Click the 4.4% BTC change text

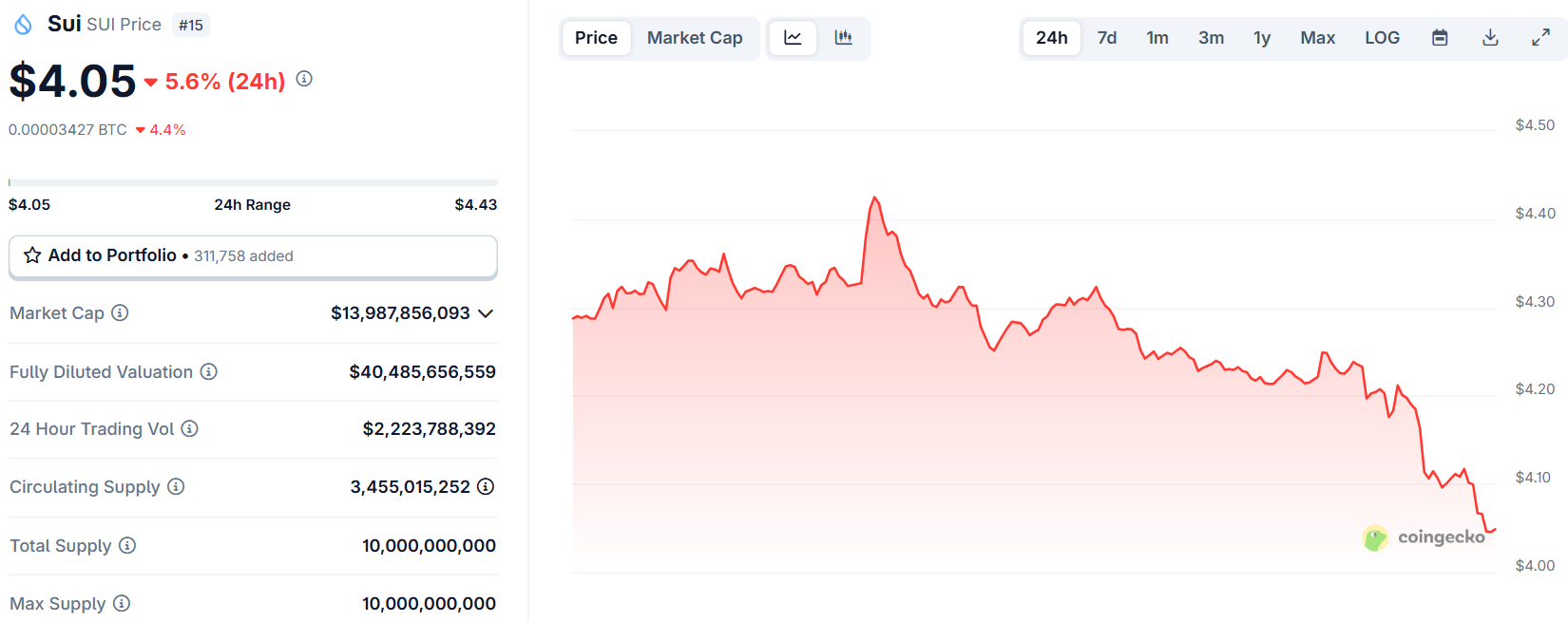pyautogui.click(x=167, y=130)
